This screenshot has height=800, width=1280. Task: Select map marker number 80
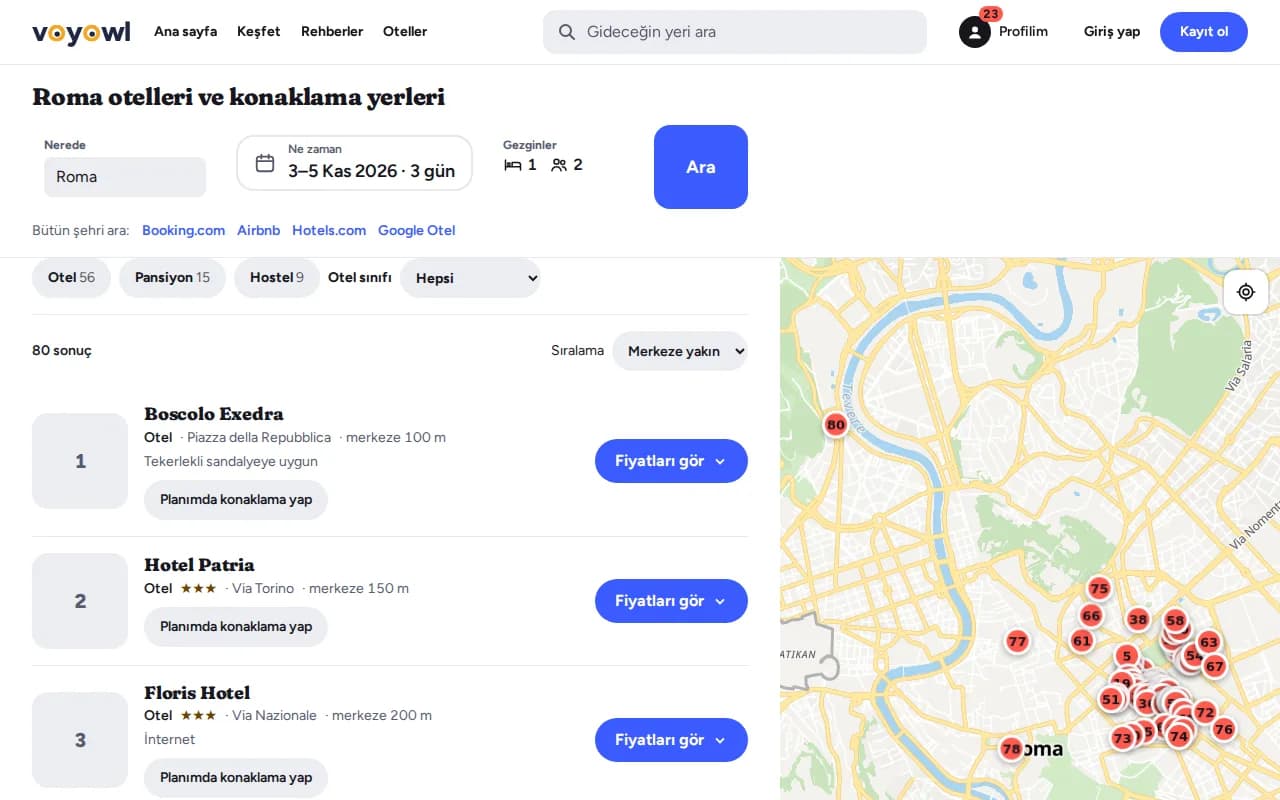(836, 425)
